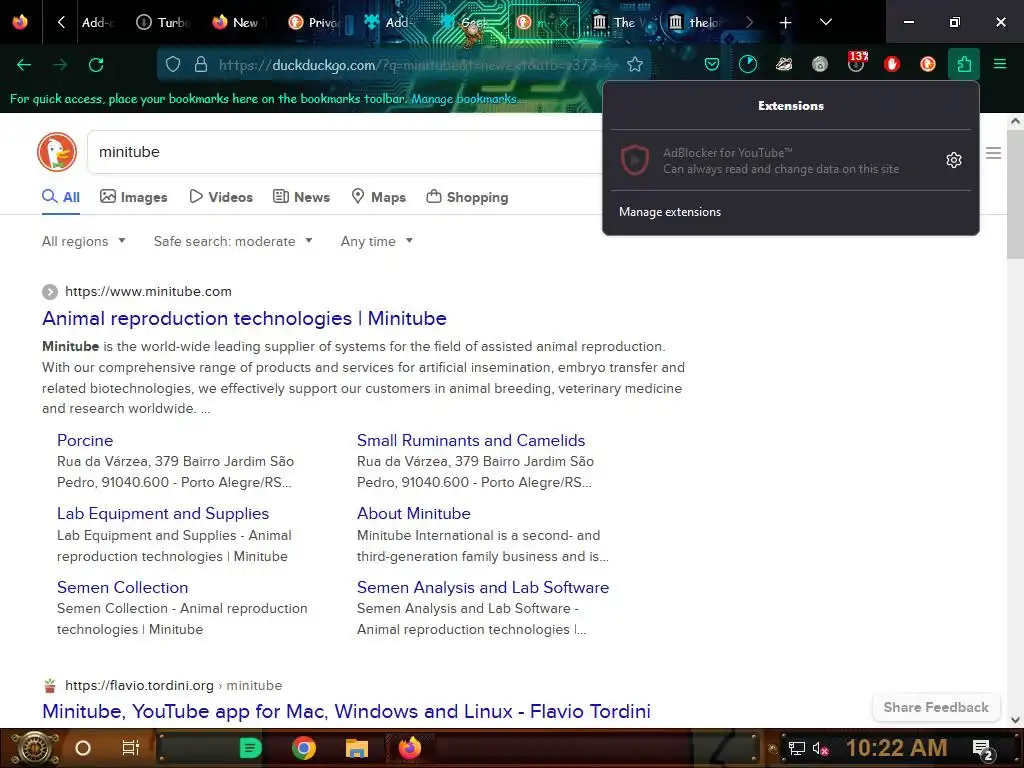Open the Pocket save icon
The width and height of the screenshot is (1024, 768).
click(712, 64)
